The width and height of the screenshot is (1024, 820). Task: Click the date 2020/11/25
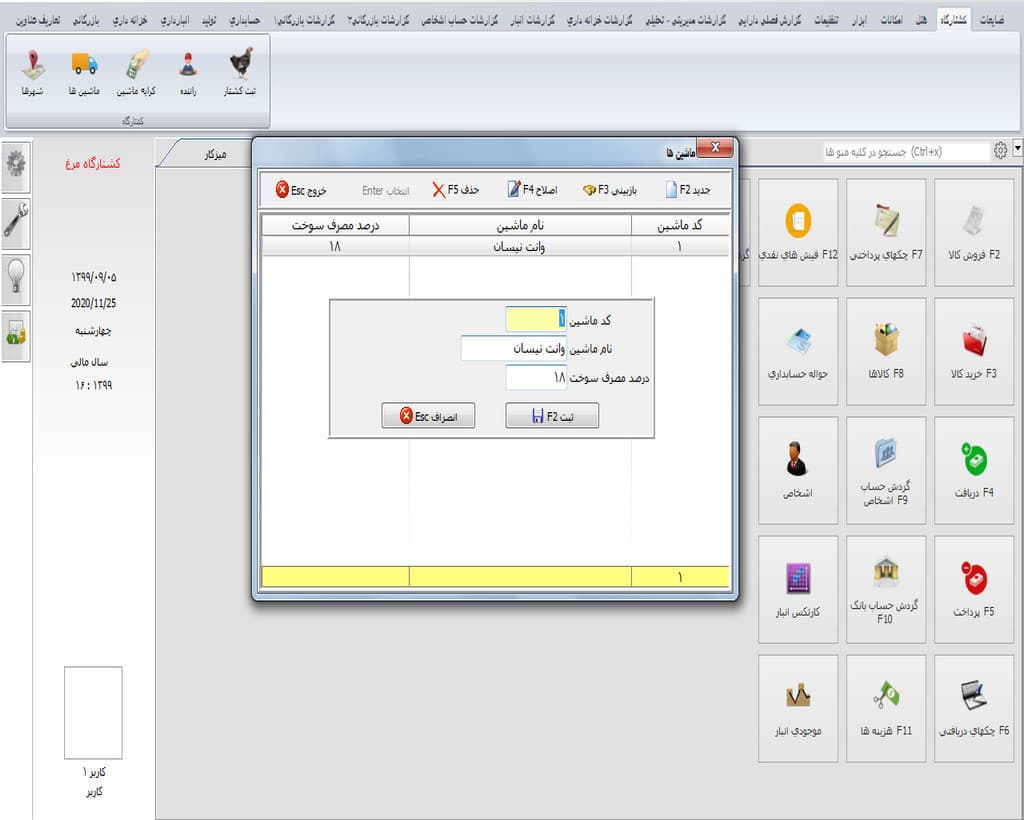(x=93, y=303)
